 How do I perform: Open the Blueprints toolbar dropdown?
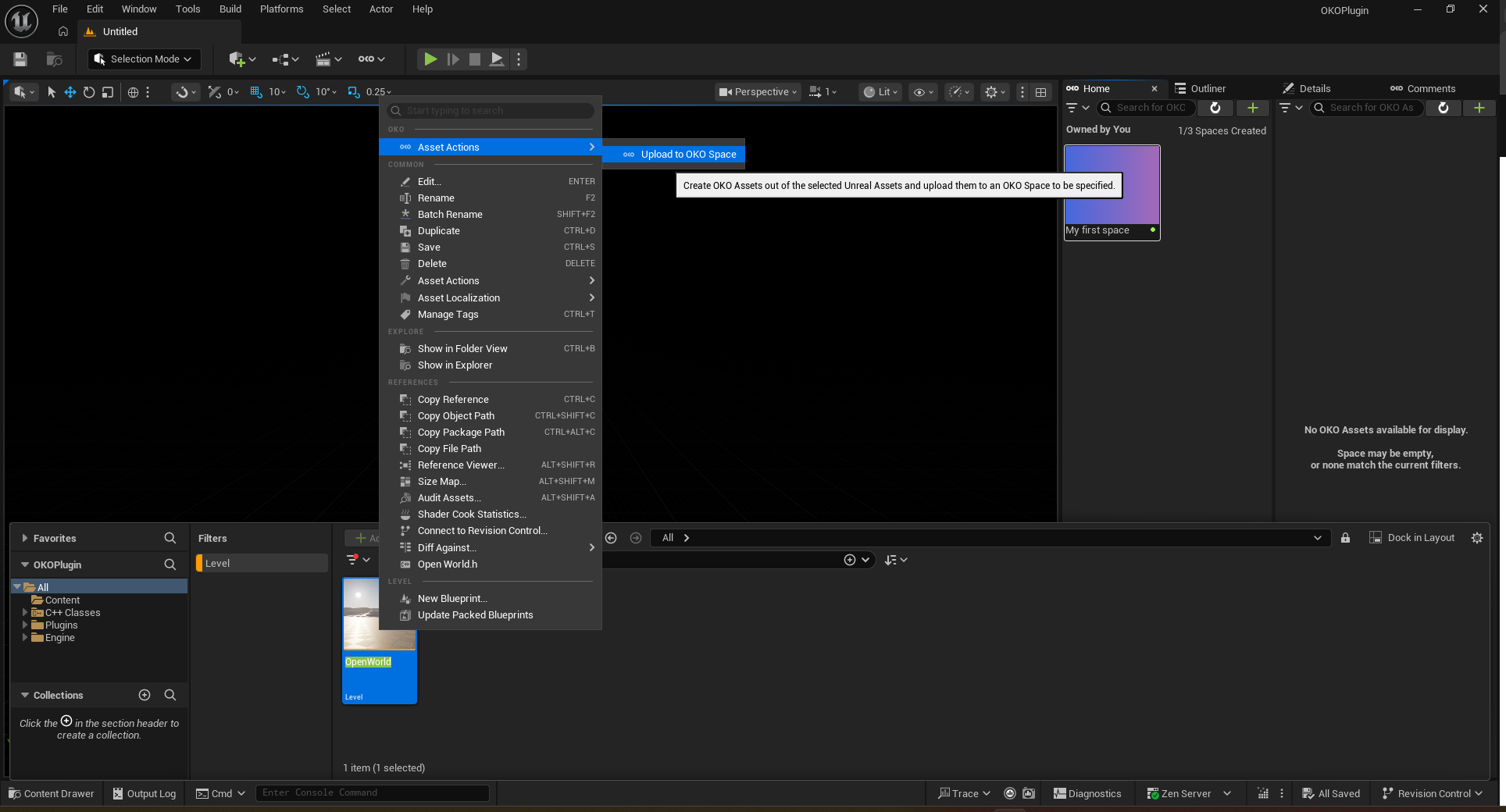(285, 59)
